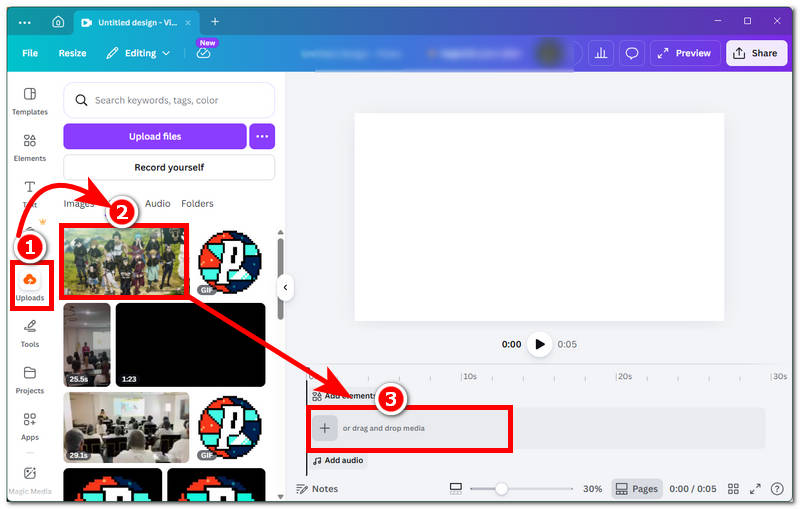Toggle grid view of pages

click(733, 489)
